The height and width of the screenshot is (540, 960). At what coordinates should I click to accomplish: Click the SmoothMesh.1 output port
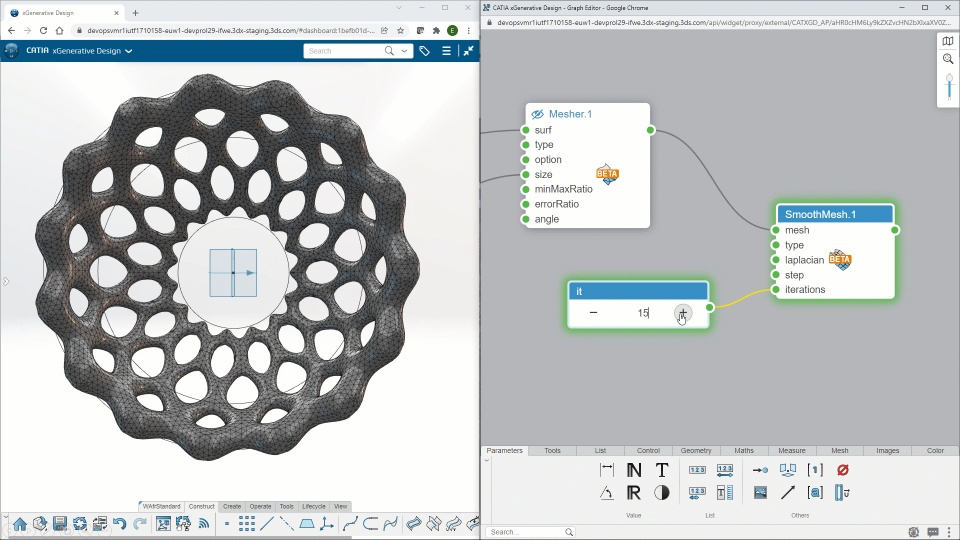pyautogui.click(x=895, y=230)
